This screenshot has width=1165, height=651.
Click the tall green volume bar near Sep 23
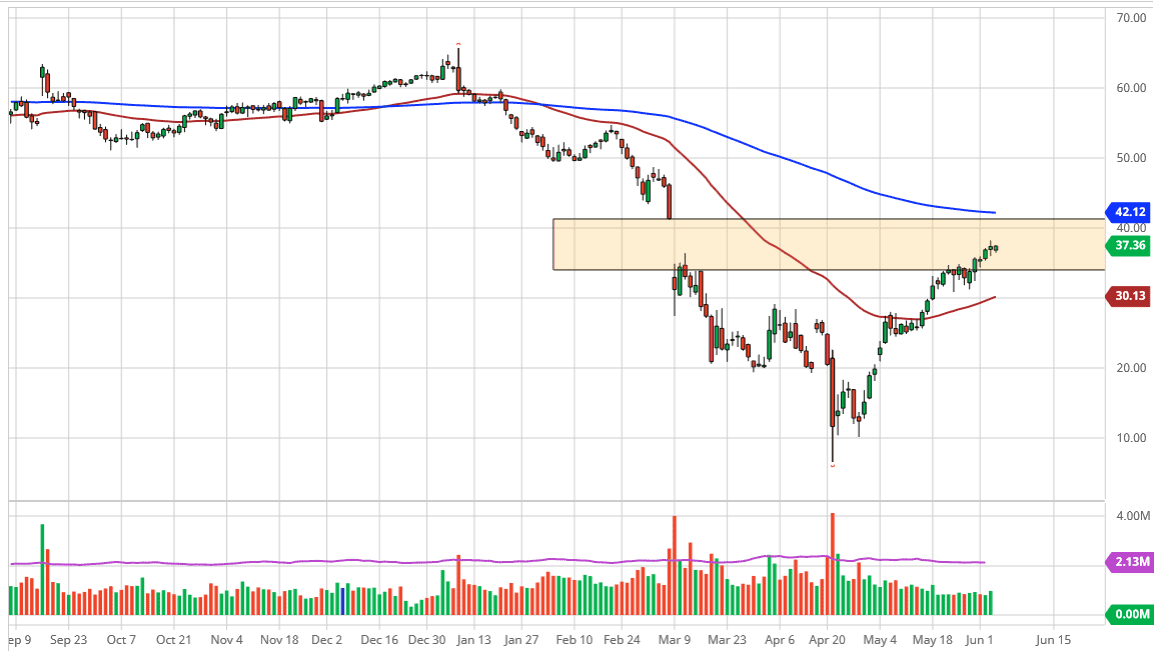pos(42,569)
